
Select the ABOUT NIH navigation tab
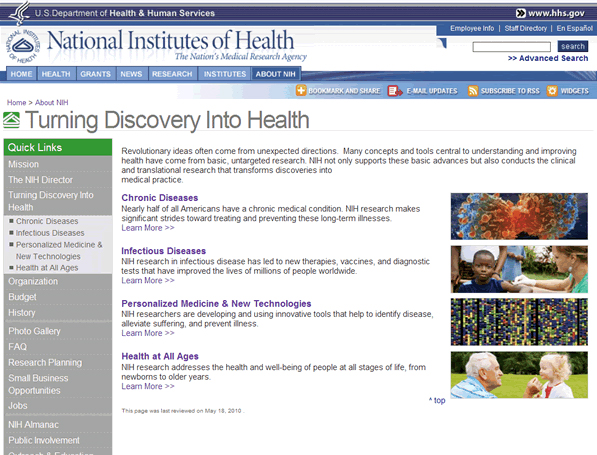[x=276, y=74]
